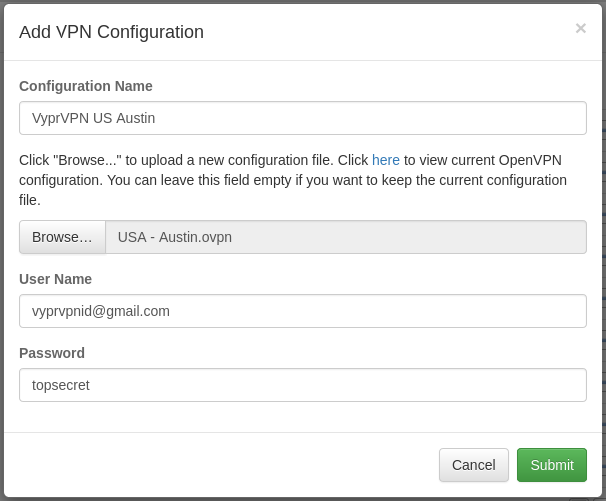
Task: Close the Add VPN Configuration dialog
Action: tap(580, 29)
